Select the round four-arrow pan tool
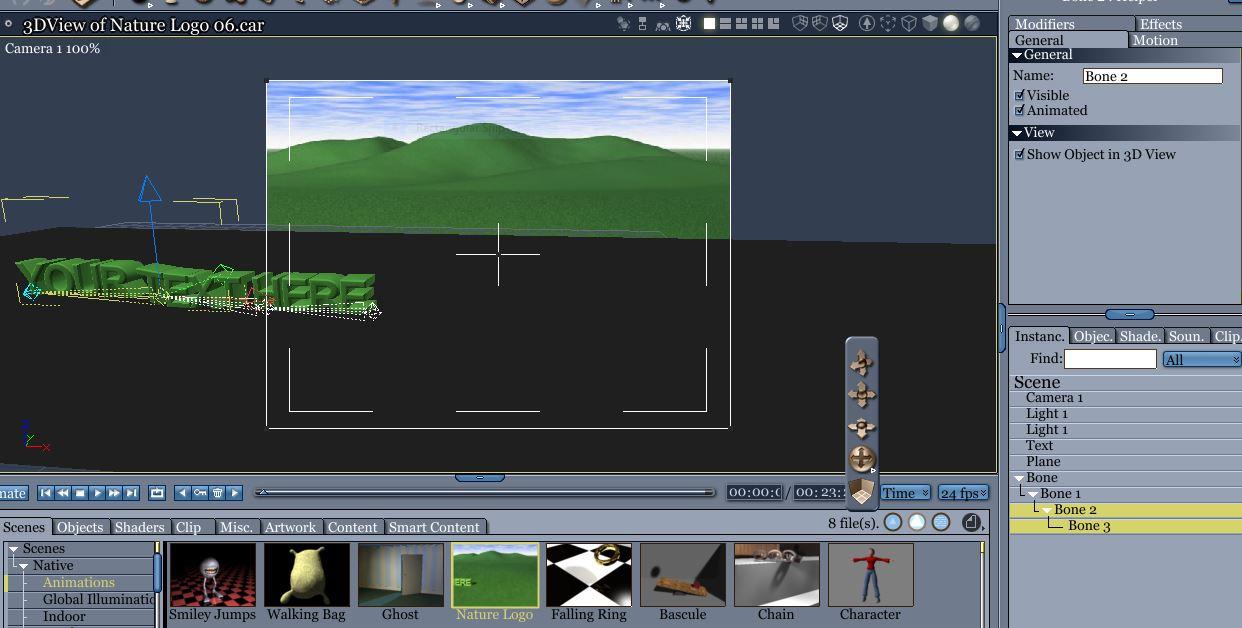 (862, 459)
